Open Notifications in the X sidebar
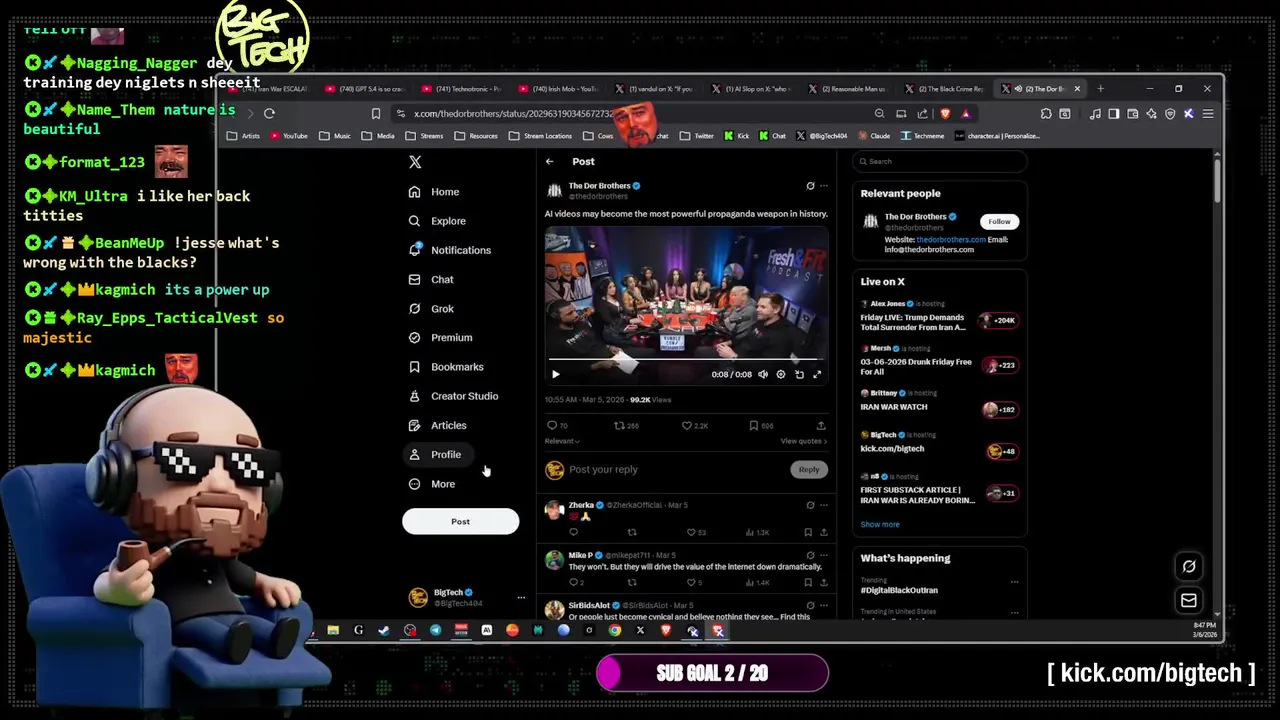Image resolution: width=1280 pixels, height=720 pixels. tap(450, 250)
